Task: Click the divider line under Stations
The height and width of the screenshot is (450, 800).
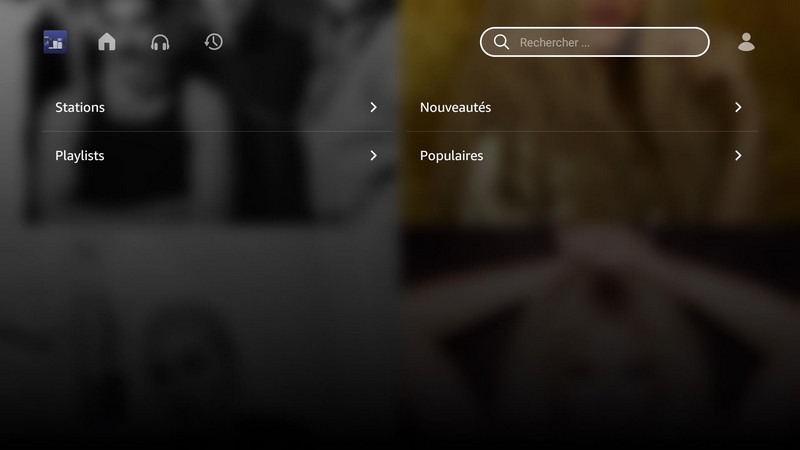Action: click(217, 132)
